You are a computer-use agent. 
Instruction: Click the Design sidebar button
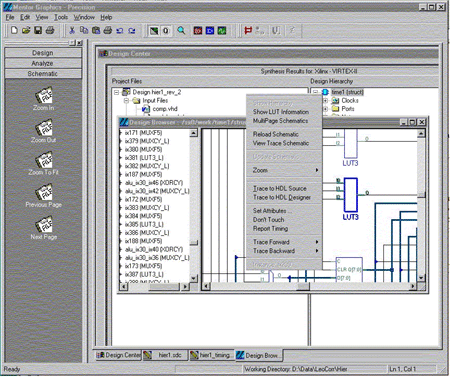(x=43, y=53)
